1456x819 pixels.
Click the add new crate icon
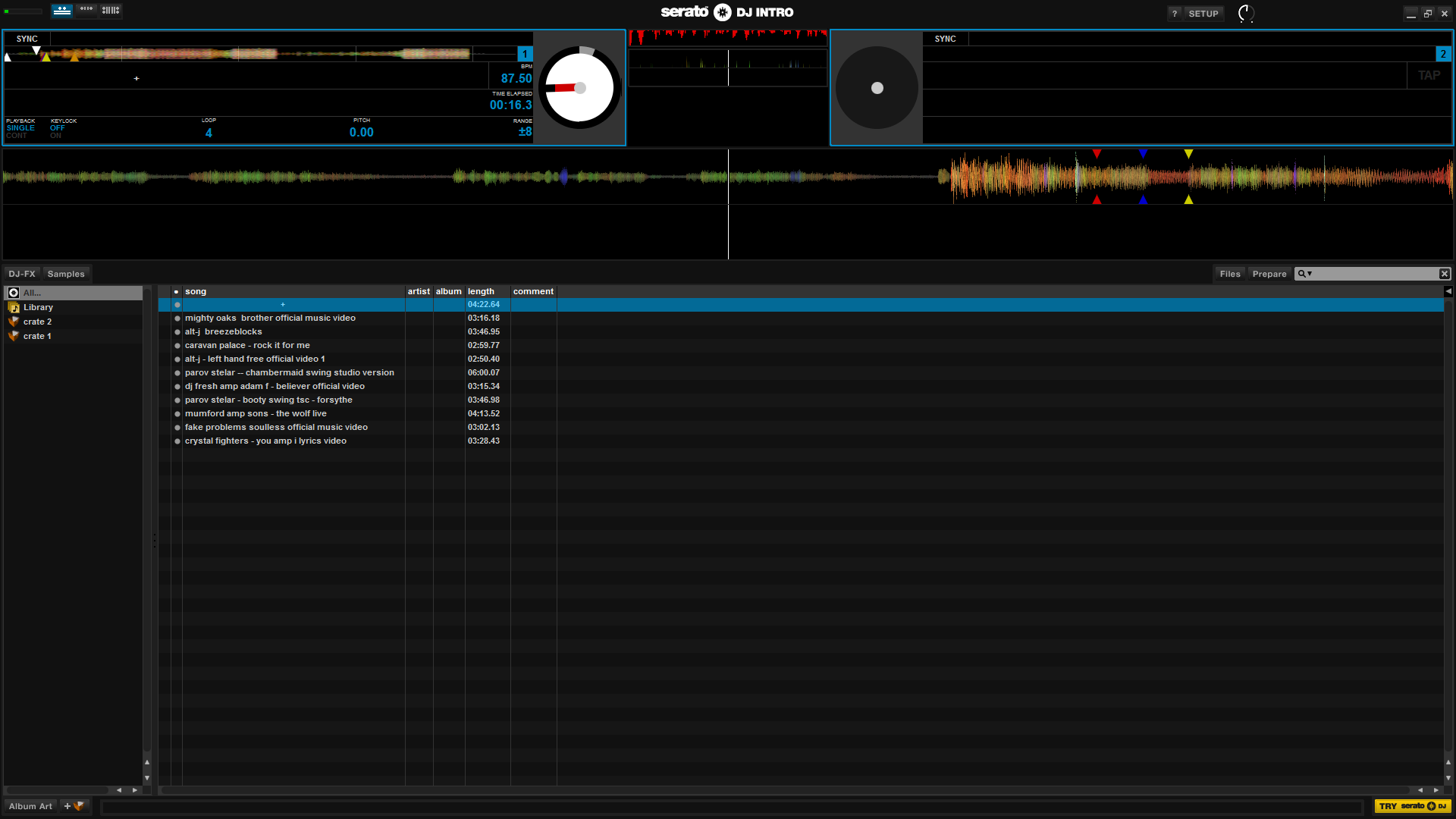pyautogui.click(x=74, y=806)
